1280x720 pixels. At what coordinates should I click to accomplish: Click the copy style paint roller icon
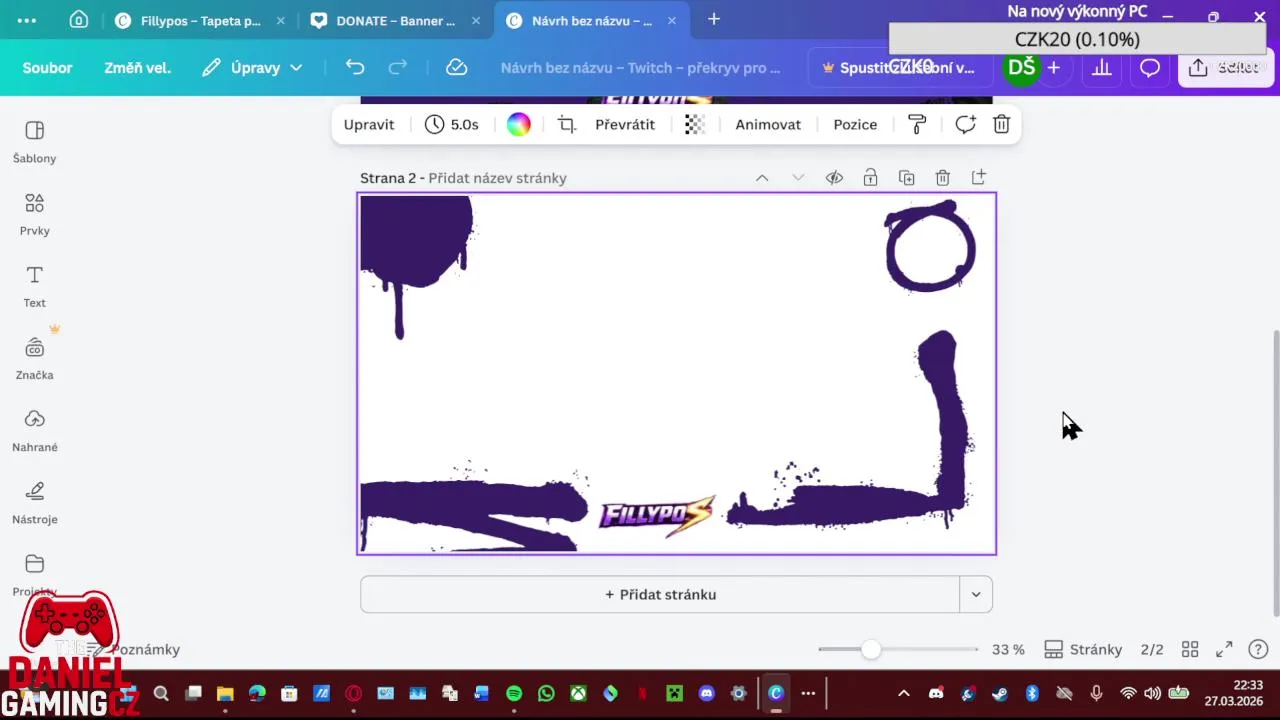pyautogui.click(x=917, y=124)
